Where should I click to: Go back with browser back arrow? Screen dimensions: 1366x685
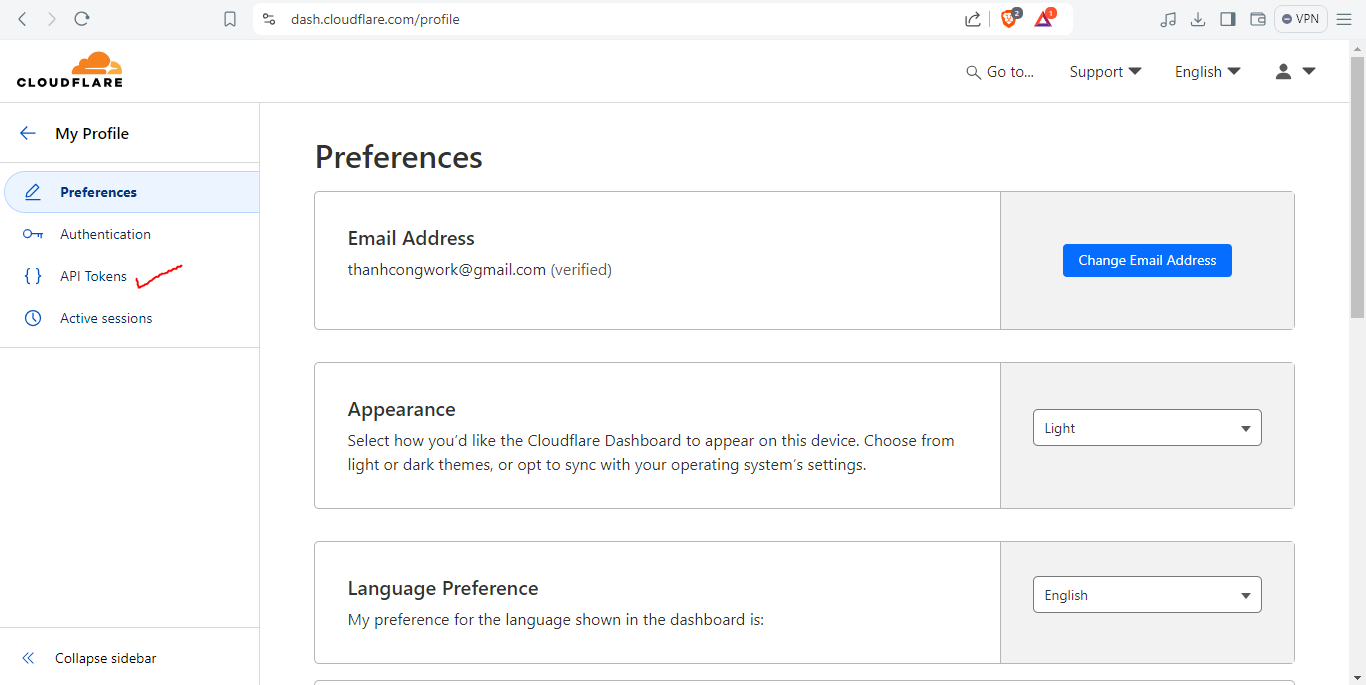point(22,19)
